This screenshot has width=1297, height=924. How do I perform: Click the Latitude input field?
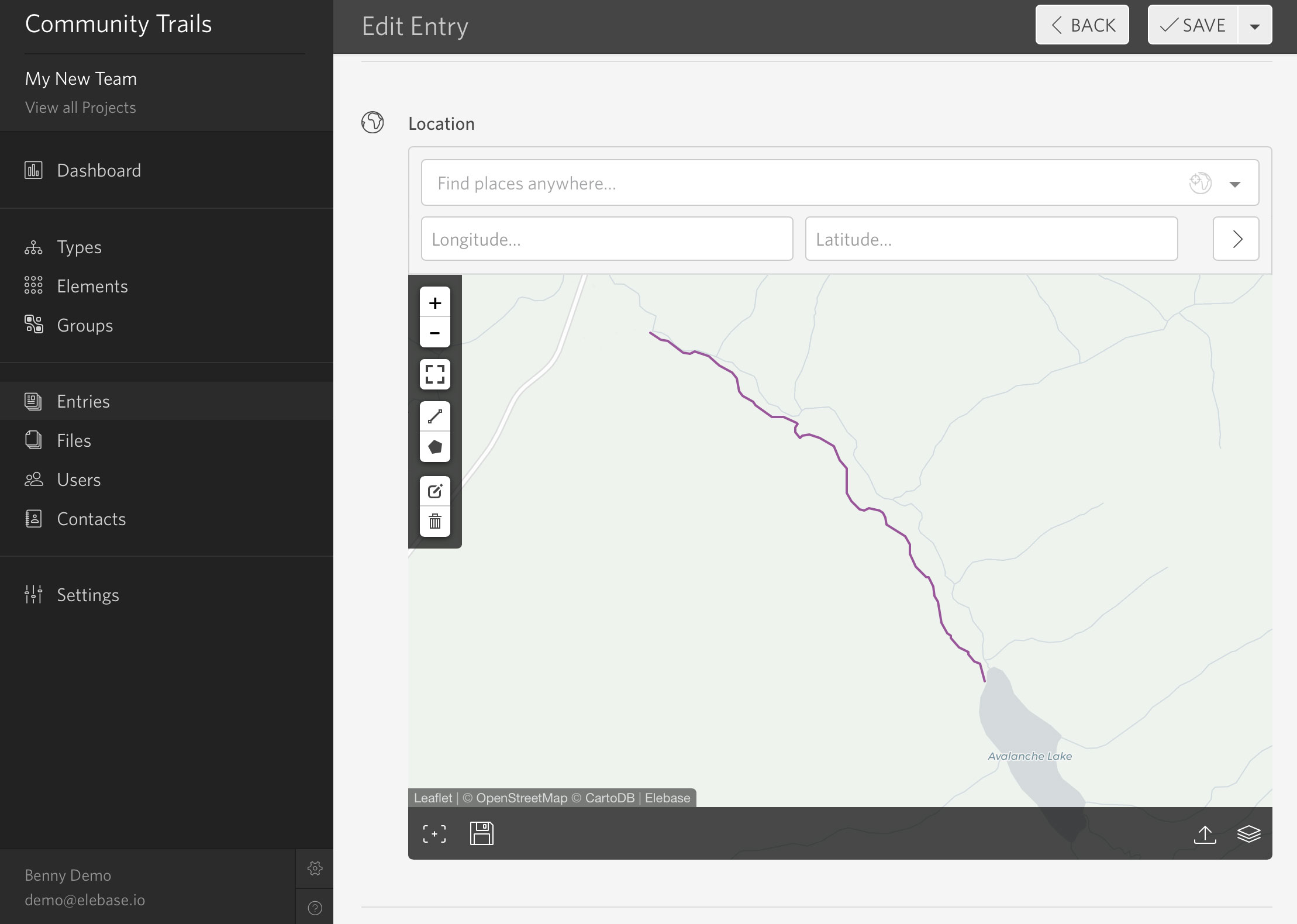(991, 239)
